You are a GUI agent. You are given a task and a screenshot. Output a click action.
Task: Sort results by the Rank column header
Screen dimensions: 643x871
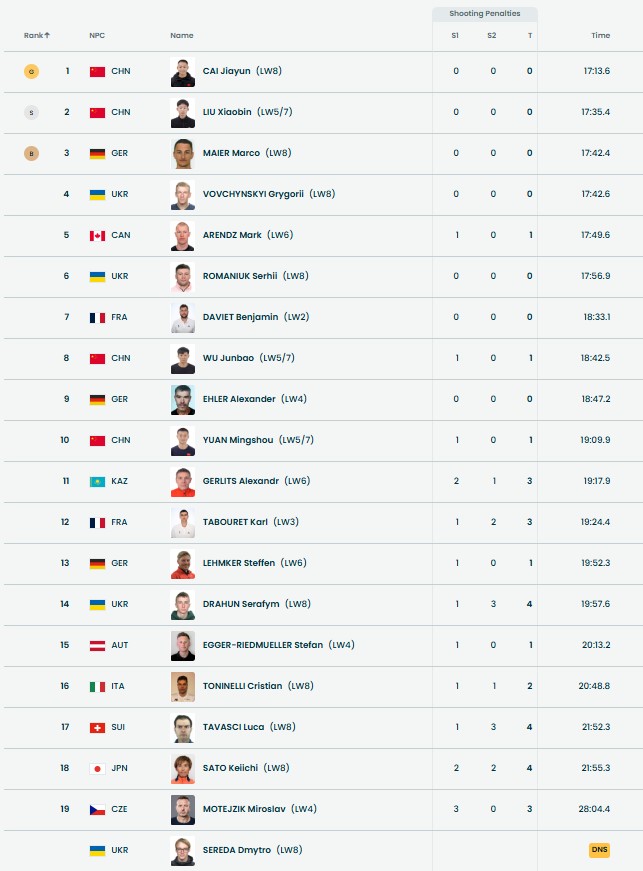[37, 35]
